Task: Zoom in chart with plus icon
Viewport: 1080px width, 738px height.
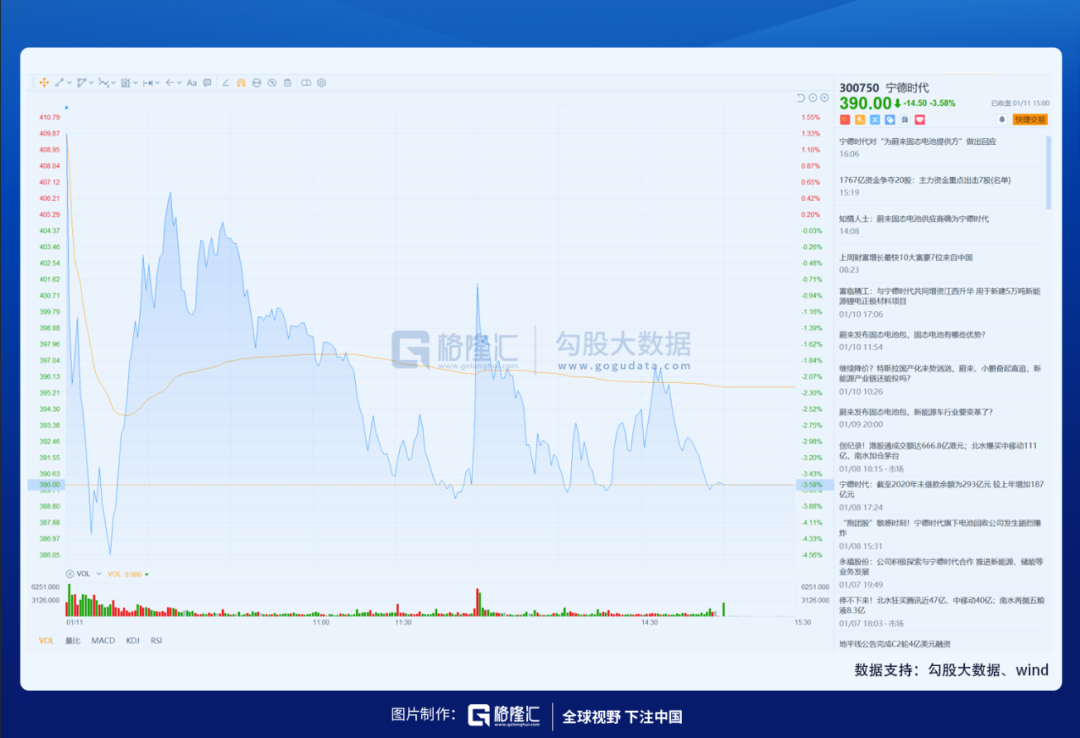Action: coord(824,98)
